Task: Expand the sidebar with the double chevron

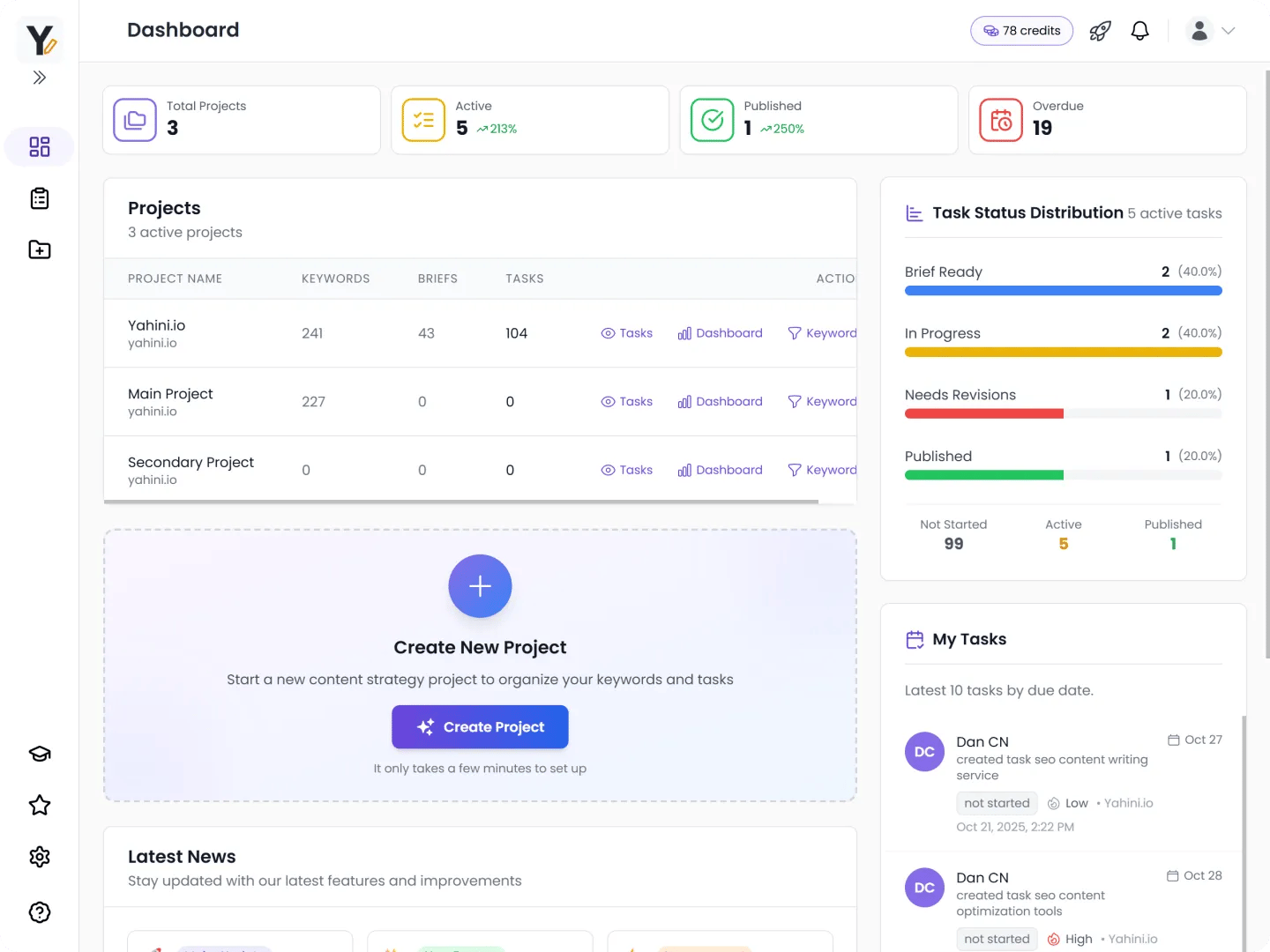Action: (x=39, y=78)
